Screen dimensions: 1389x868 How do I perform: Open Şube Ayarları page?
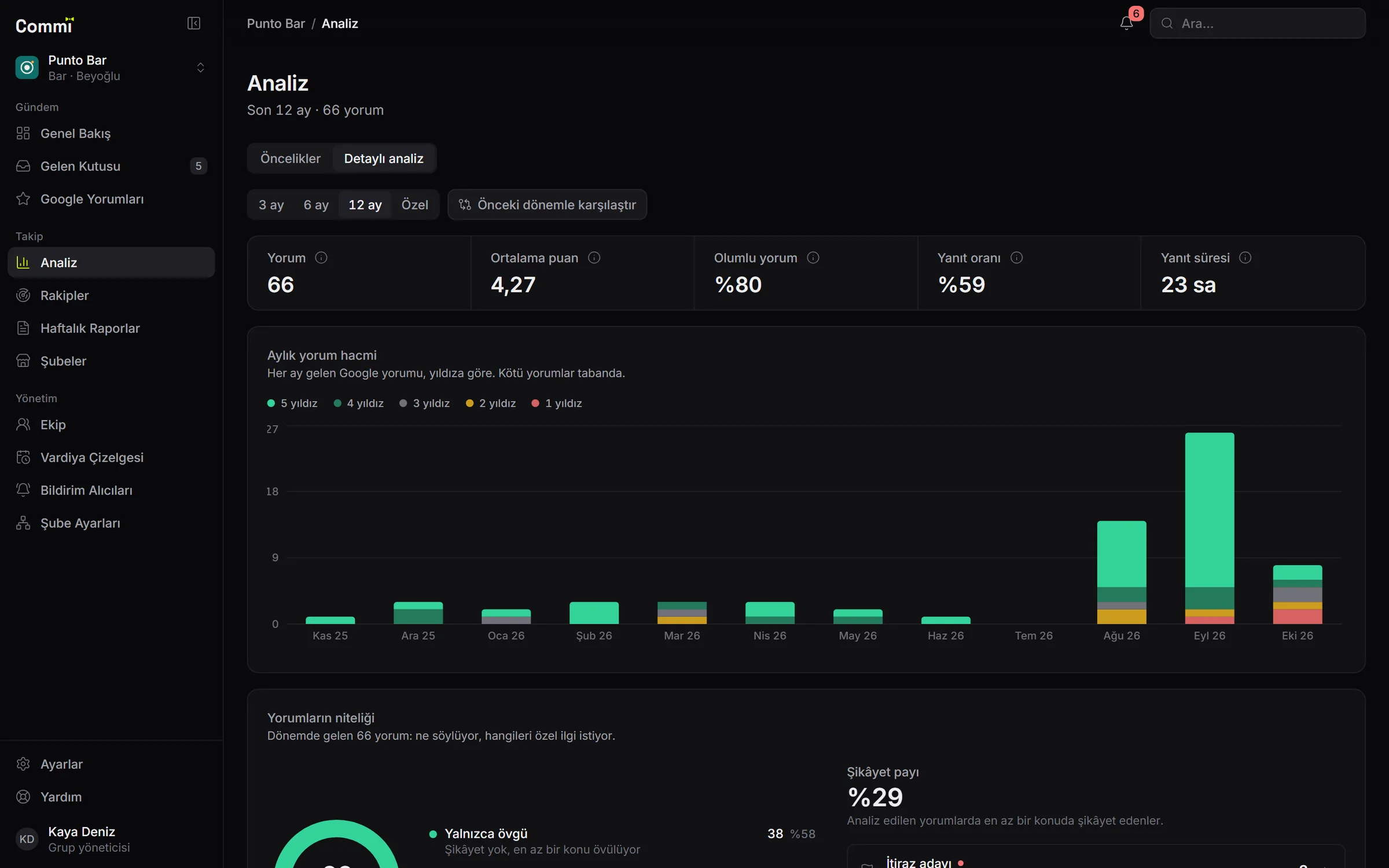click(111, 523)
